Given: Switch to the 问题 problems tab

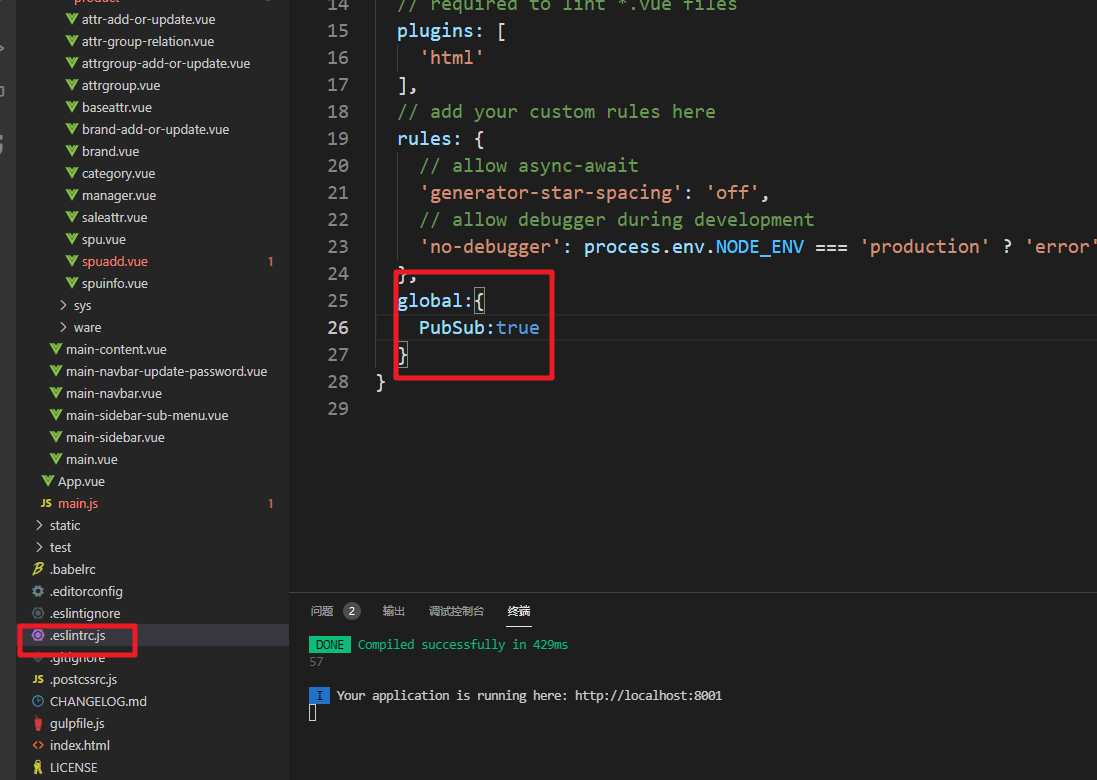Looking at the screenshot, I should [x=322, y=611].
